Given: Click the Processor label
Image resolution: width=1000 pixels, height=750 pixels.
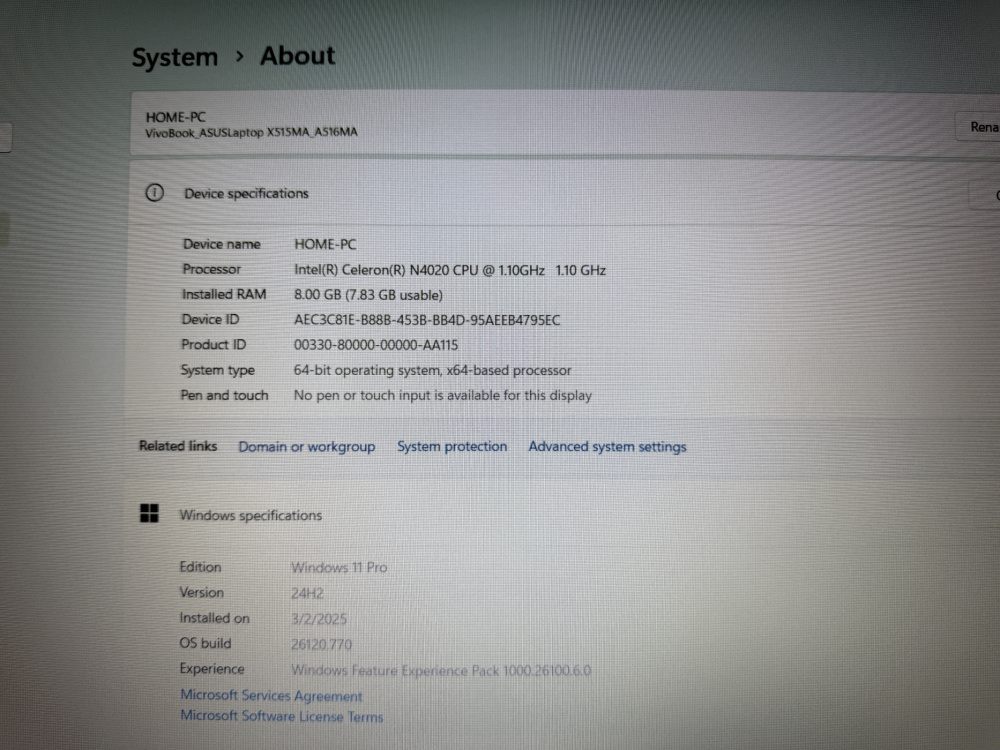Looking at the screenshot, I should [x=212, y=269].
